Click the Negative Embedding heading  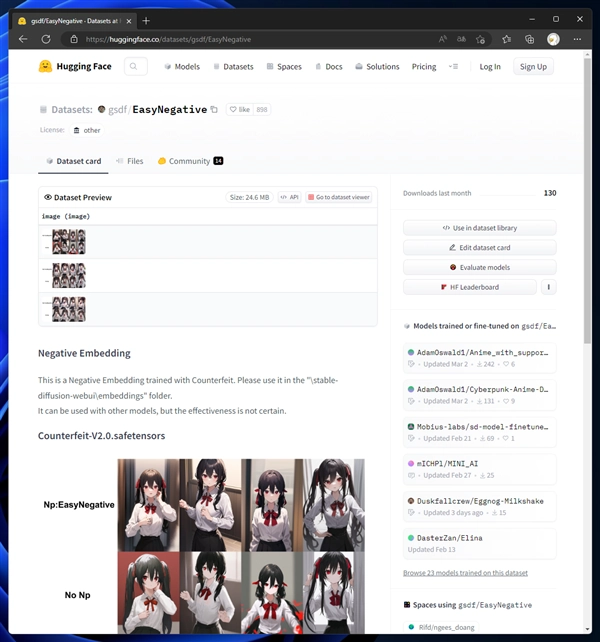(x=84, y=353)
